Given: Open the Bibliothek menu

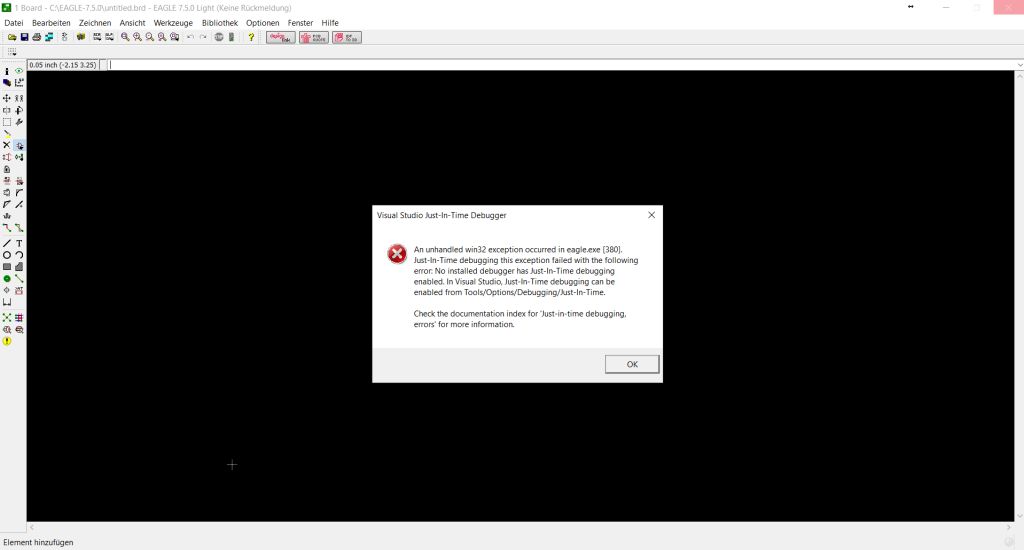Looking at the screenshot, I should coord(219,23).
